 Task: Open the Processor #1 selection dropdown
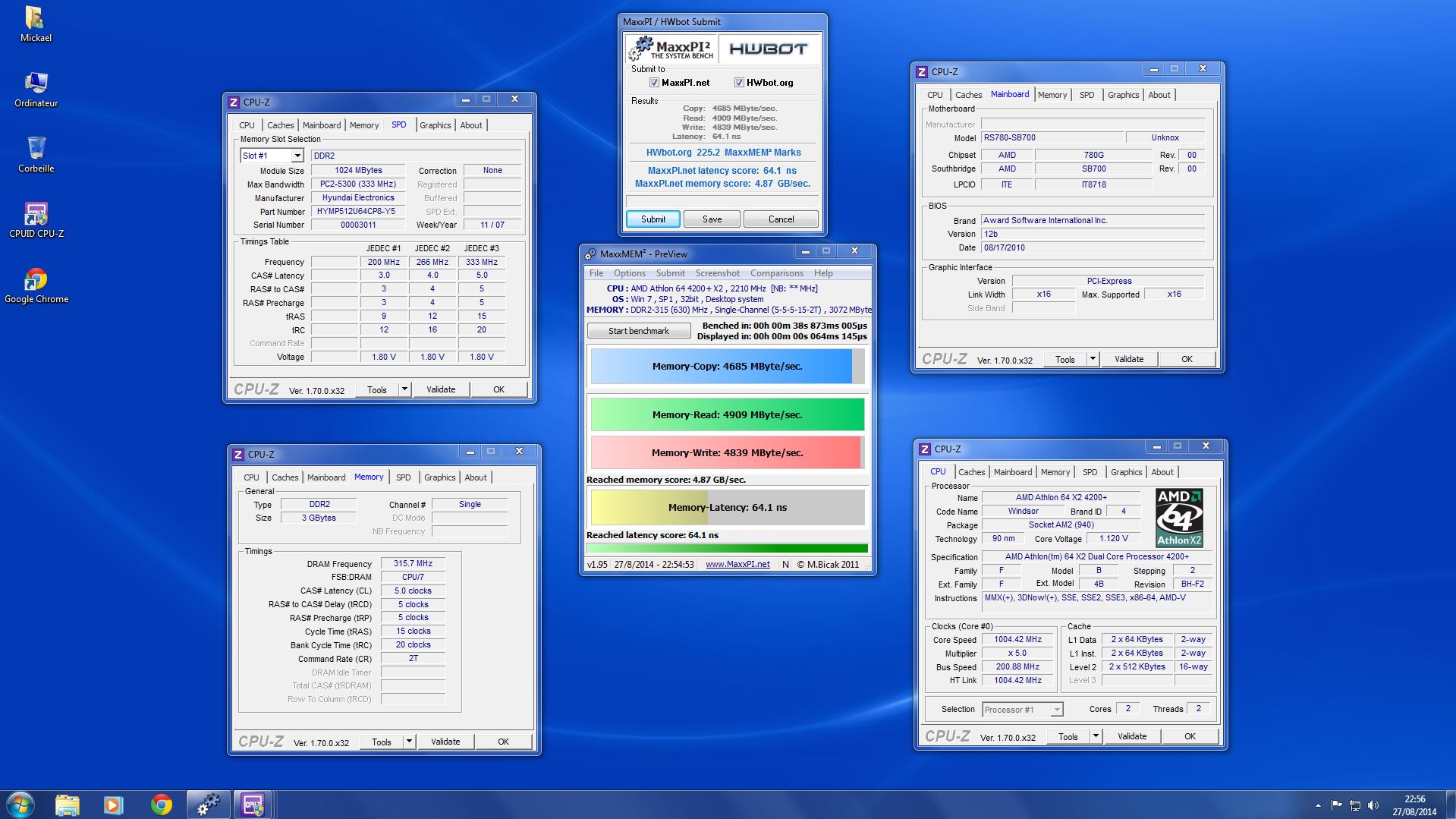click(1022, 710)
